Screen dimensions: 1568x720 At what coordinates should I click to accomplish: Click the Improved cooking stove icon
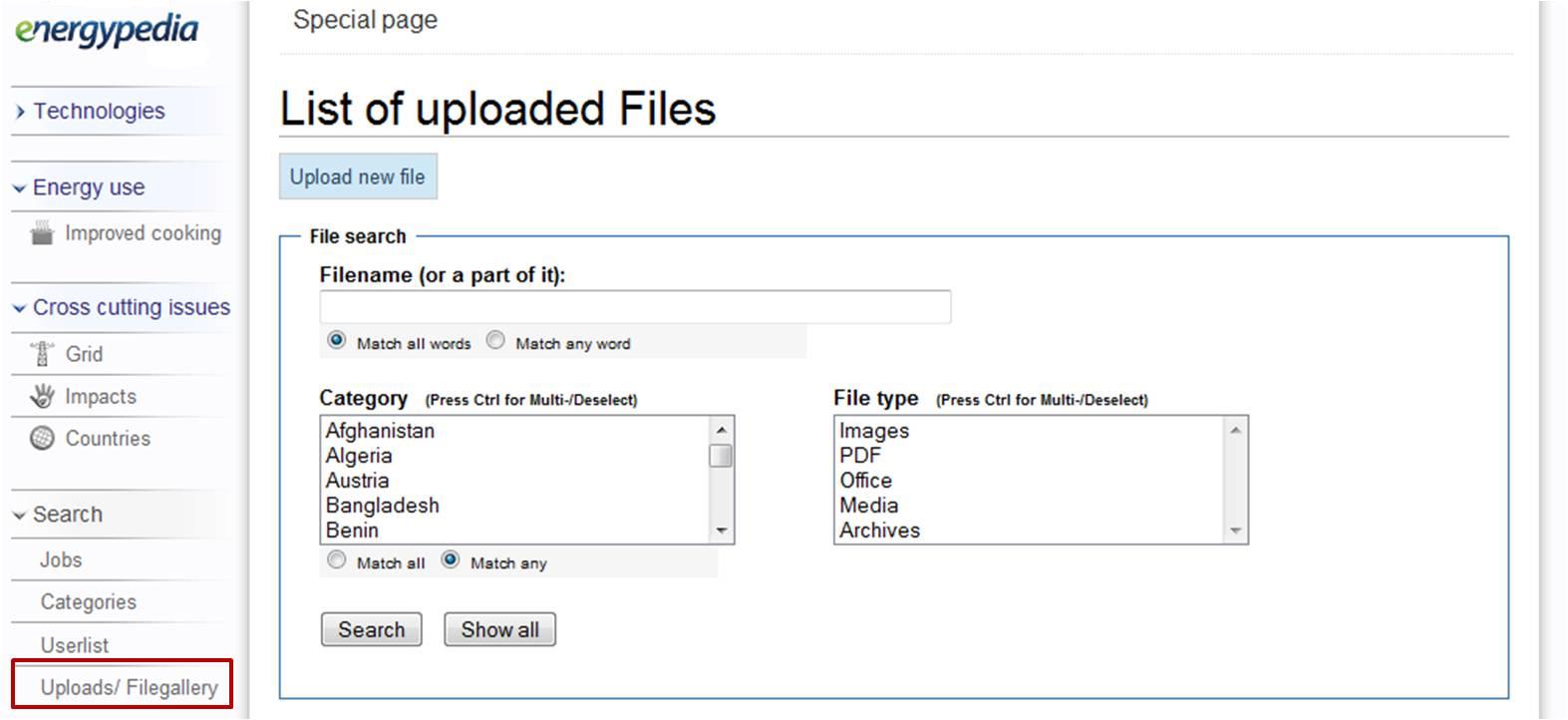click(x=42, y=233)
